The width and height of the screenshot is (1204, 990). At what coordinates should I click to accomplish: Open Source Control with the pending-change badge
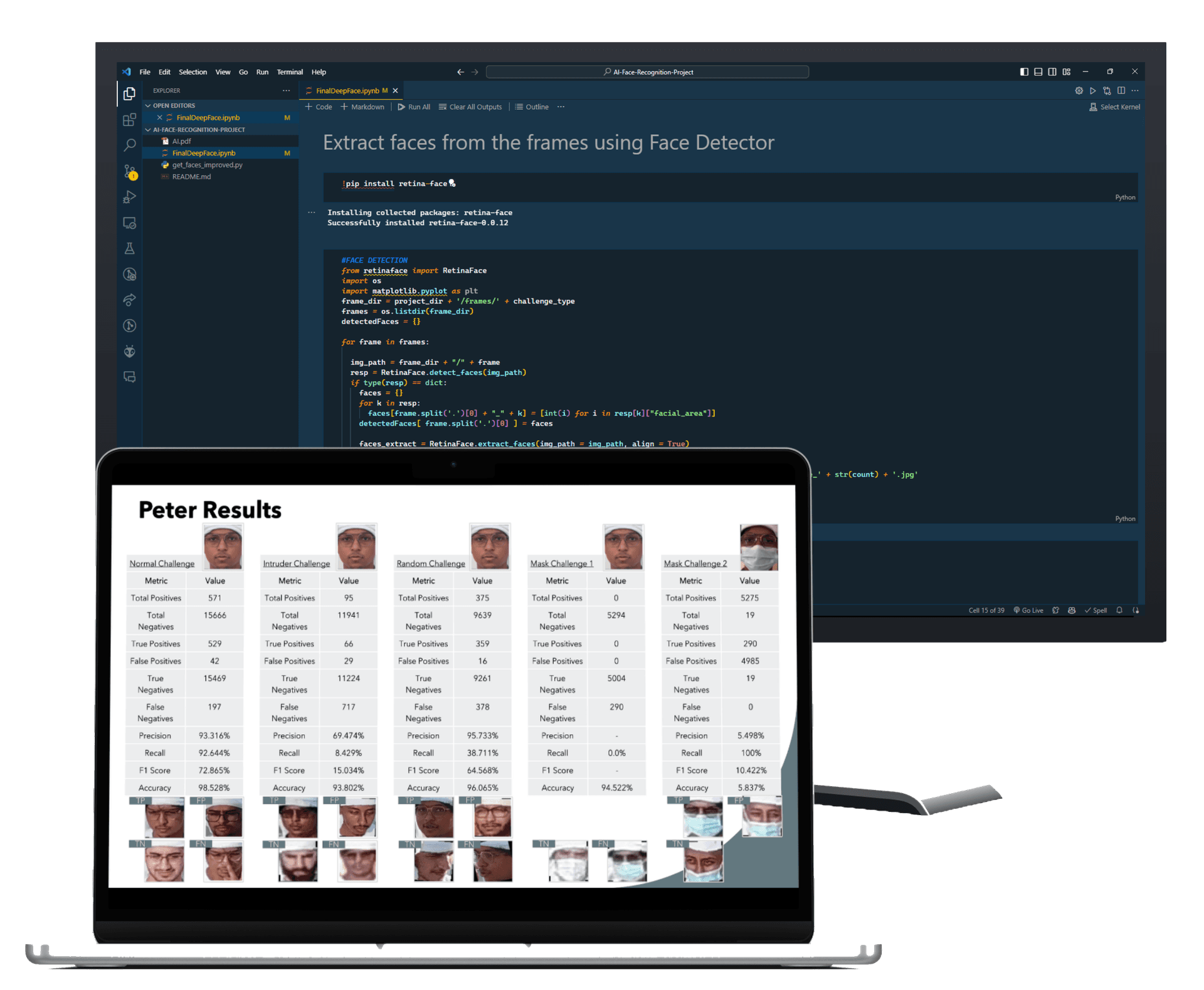click(130, 171)
